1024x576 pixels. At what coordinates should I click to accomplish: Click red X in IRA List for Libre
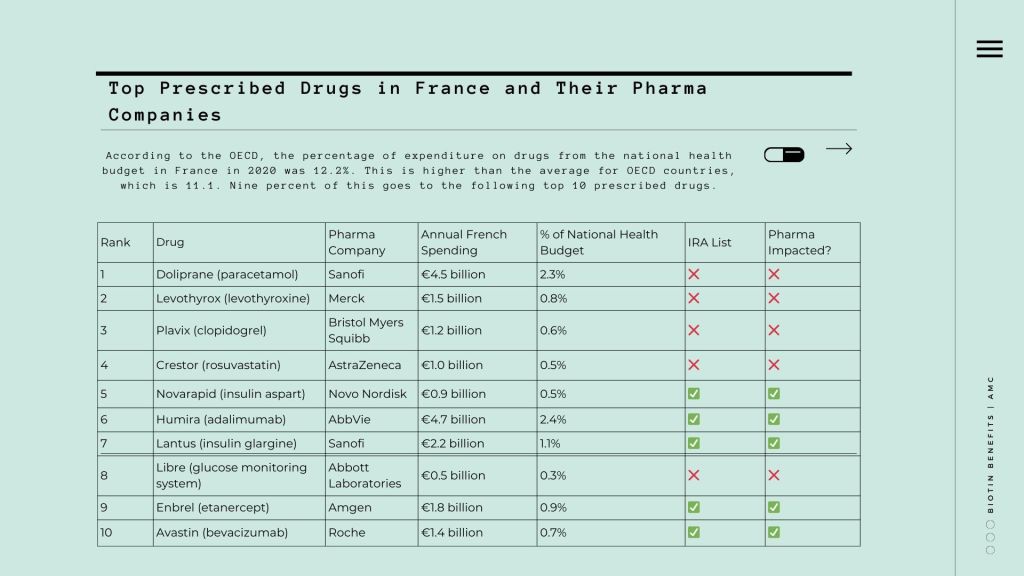[694, 475]
